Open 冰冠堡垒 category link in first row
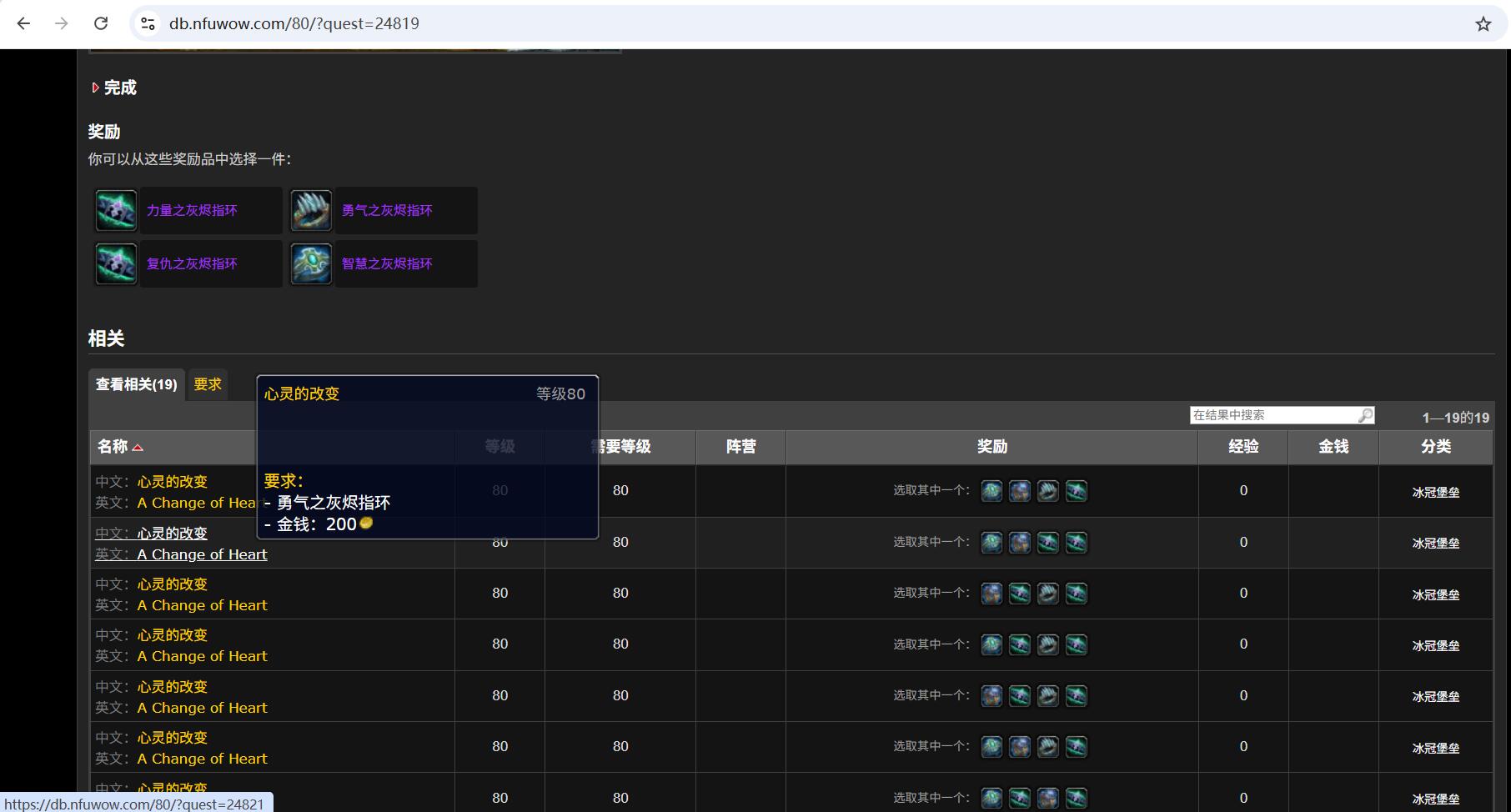This screenshot has width=1511, height=812. (x=1436, y=493)
